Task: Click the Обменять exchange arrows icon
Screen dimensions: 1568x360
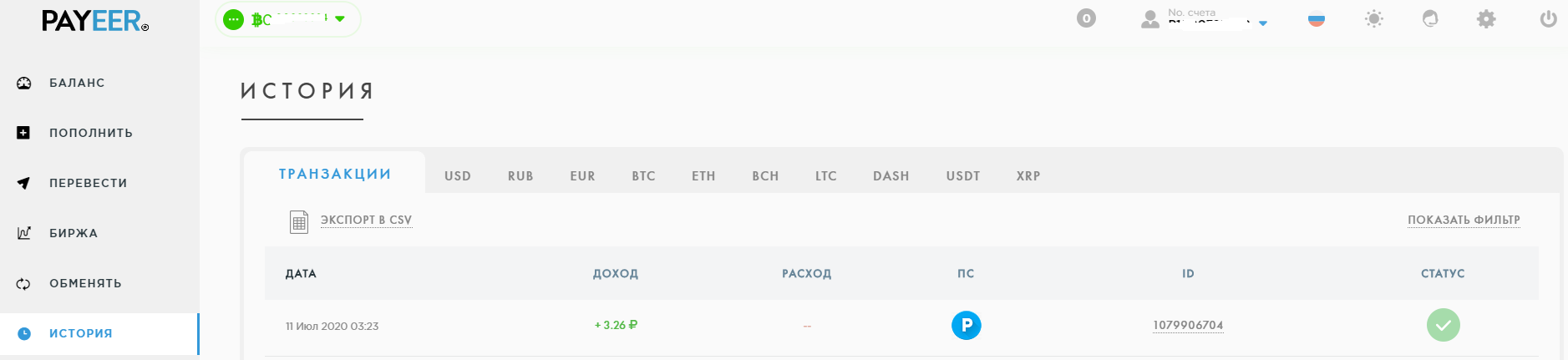Action: 23,283
